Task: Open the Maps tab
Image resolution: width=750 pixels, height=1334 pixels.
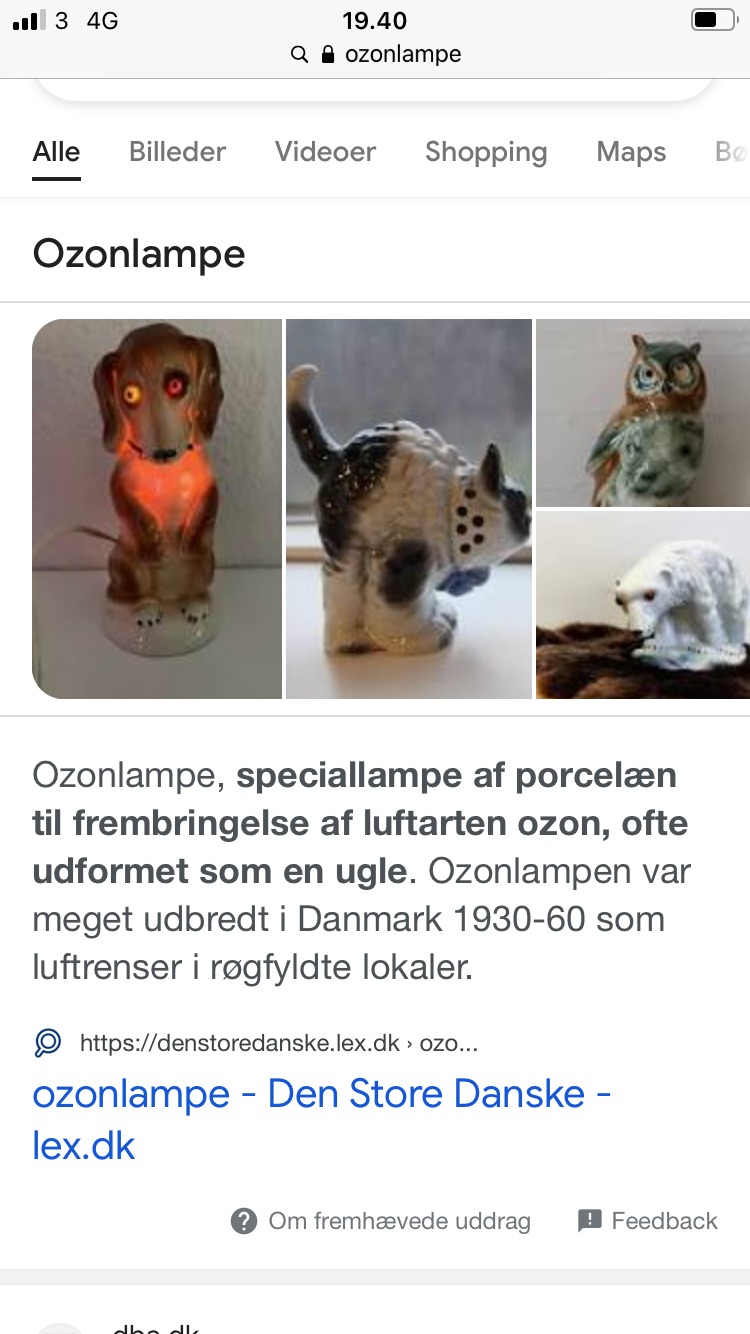Action: click(631, 153)
